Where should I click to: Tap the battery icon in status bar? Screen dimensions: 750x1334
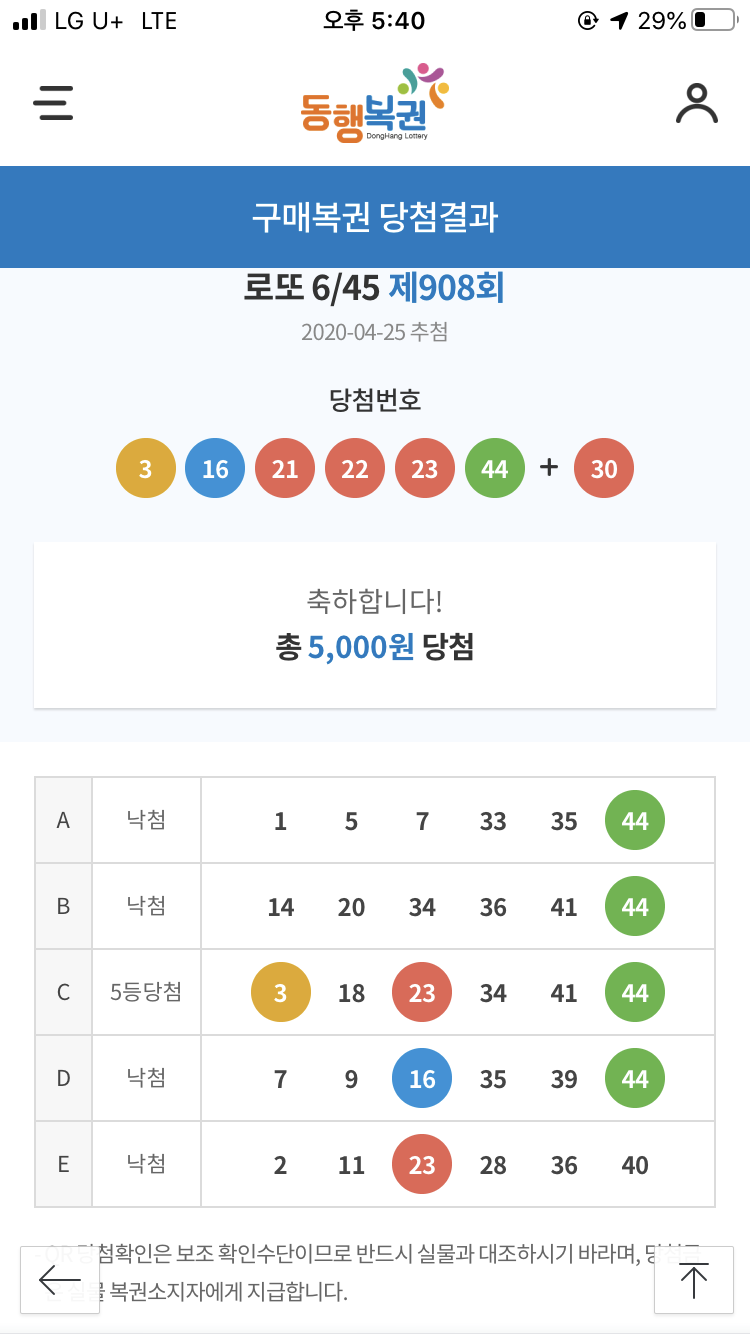(x=713, y=21)
